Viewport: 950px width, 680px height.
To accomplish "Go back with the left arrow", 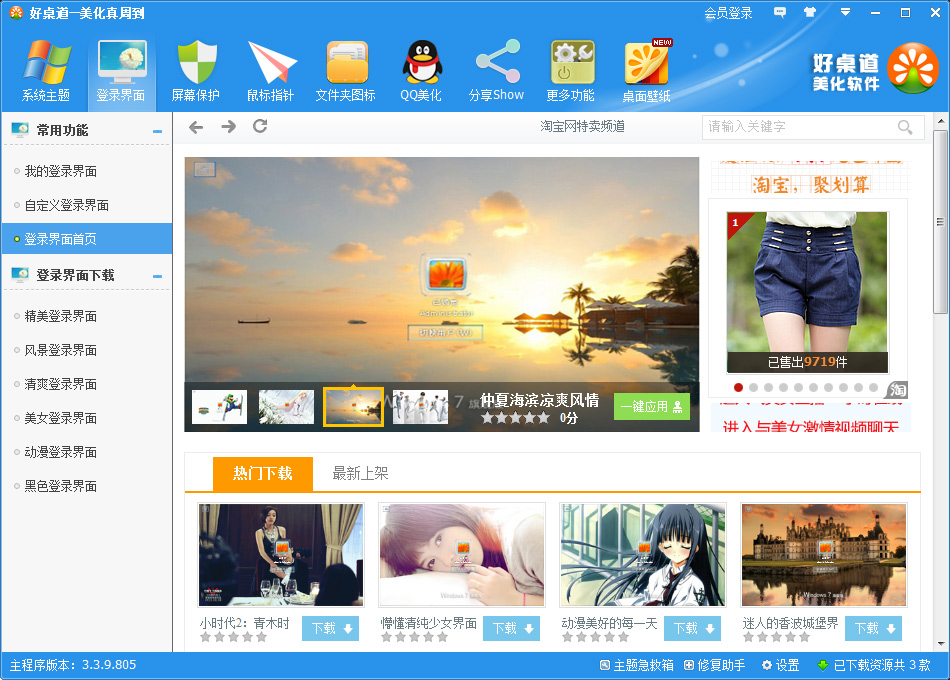I will click(x=196, y=127).
